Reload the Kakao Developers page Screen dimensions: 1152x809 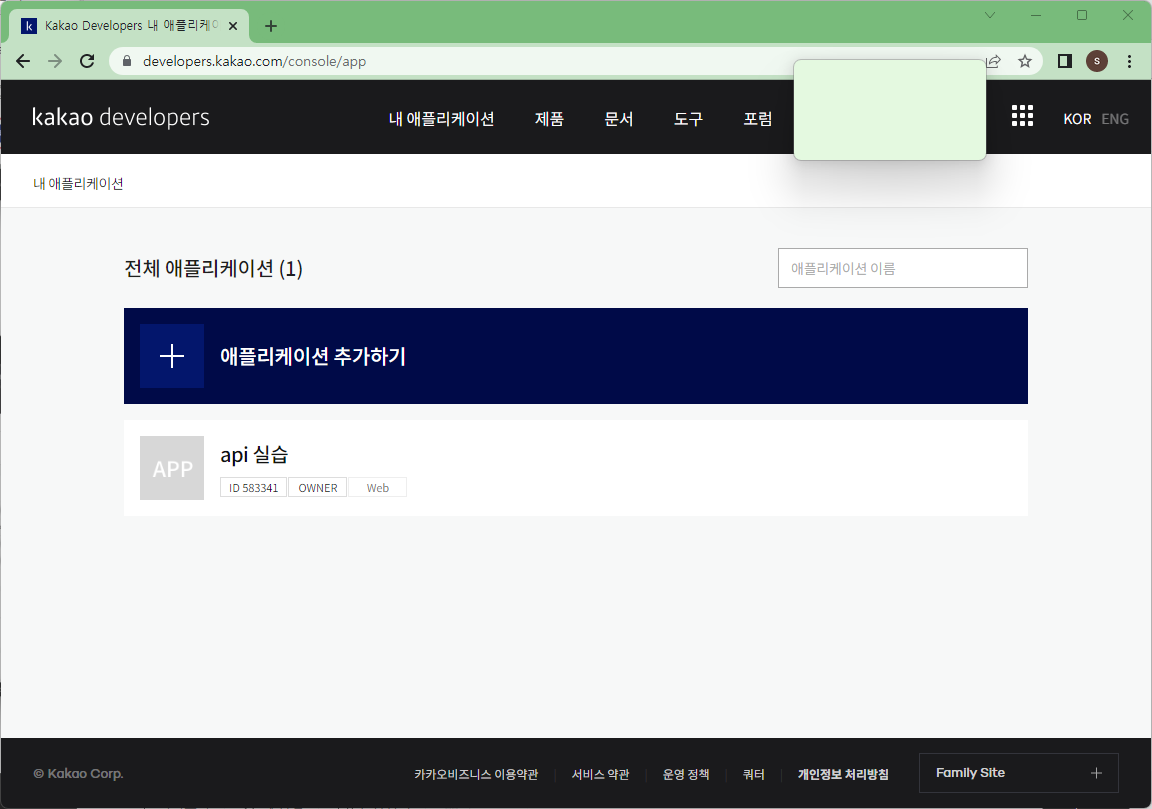coord(87,61)
